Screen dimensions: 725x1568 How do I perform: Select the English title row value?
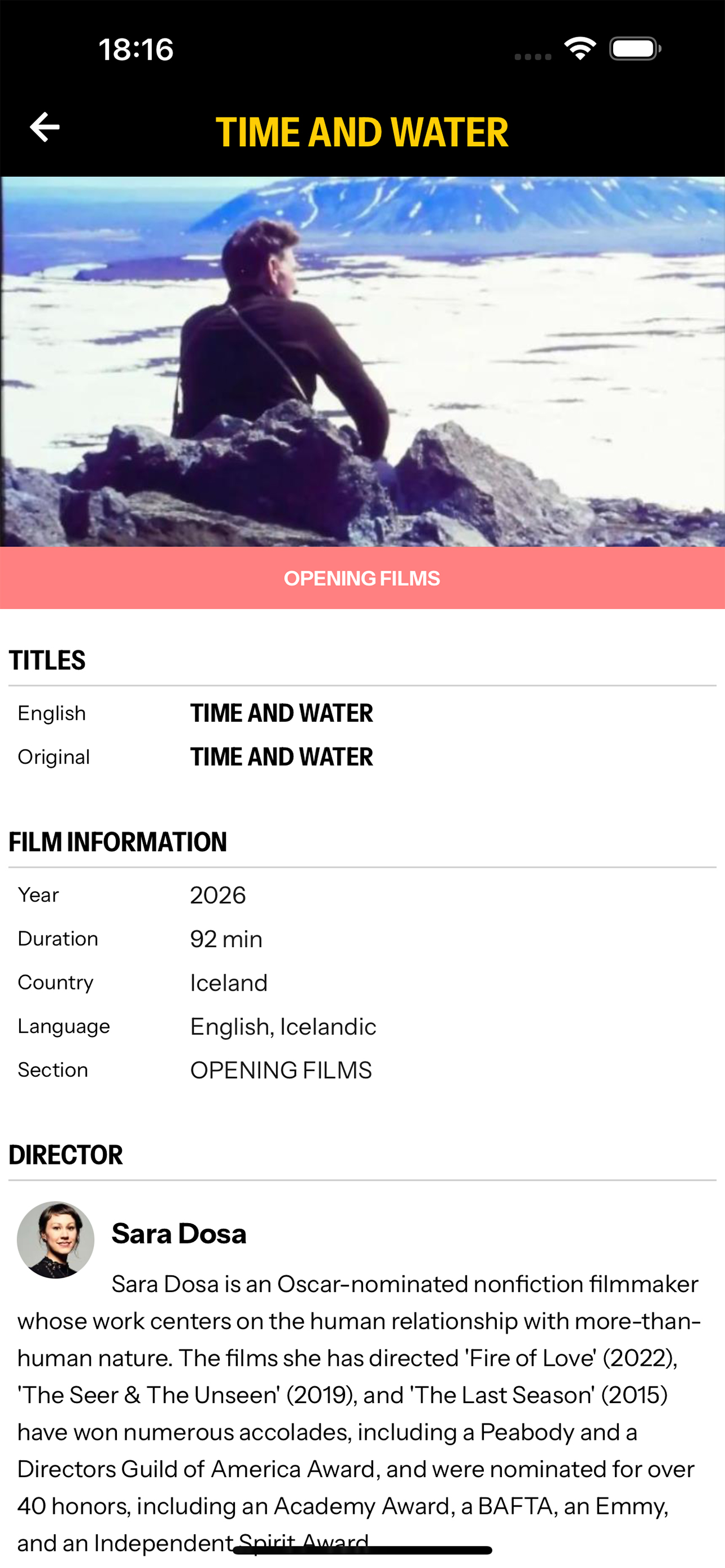281,713
